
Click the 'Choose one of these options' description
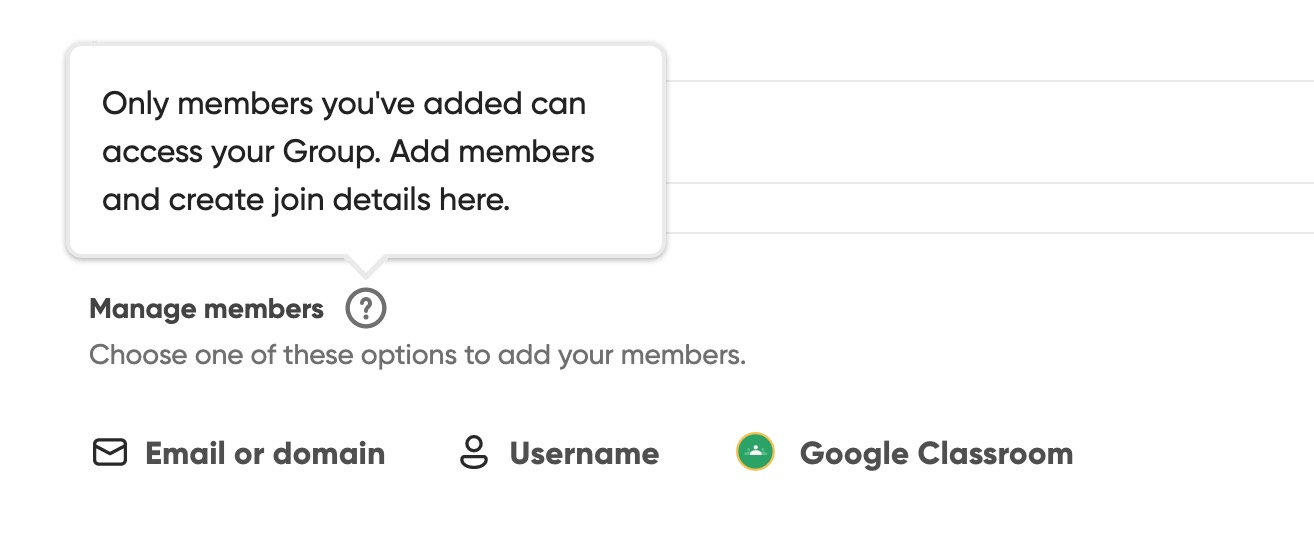pyautogui.click(x=417, y=355)
